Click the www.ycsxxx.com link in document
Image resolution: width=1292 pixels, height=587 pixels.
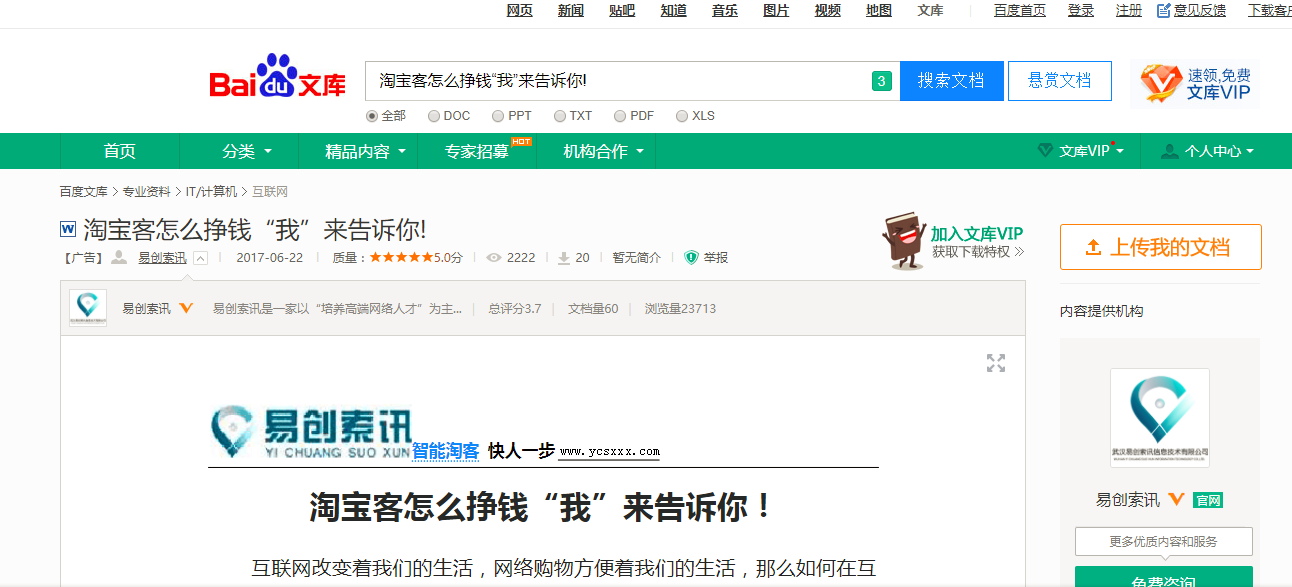pyautogui.click(x=610, y=452)
